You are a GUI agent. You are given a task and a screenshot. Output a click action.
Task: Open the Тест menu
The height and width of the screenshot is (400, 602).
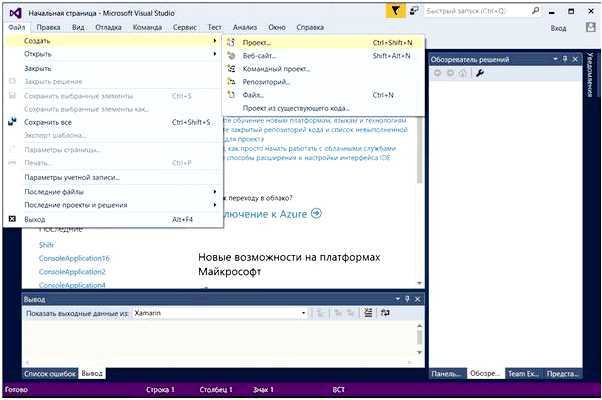click(x=215, y=27)
